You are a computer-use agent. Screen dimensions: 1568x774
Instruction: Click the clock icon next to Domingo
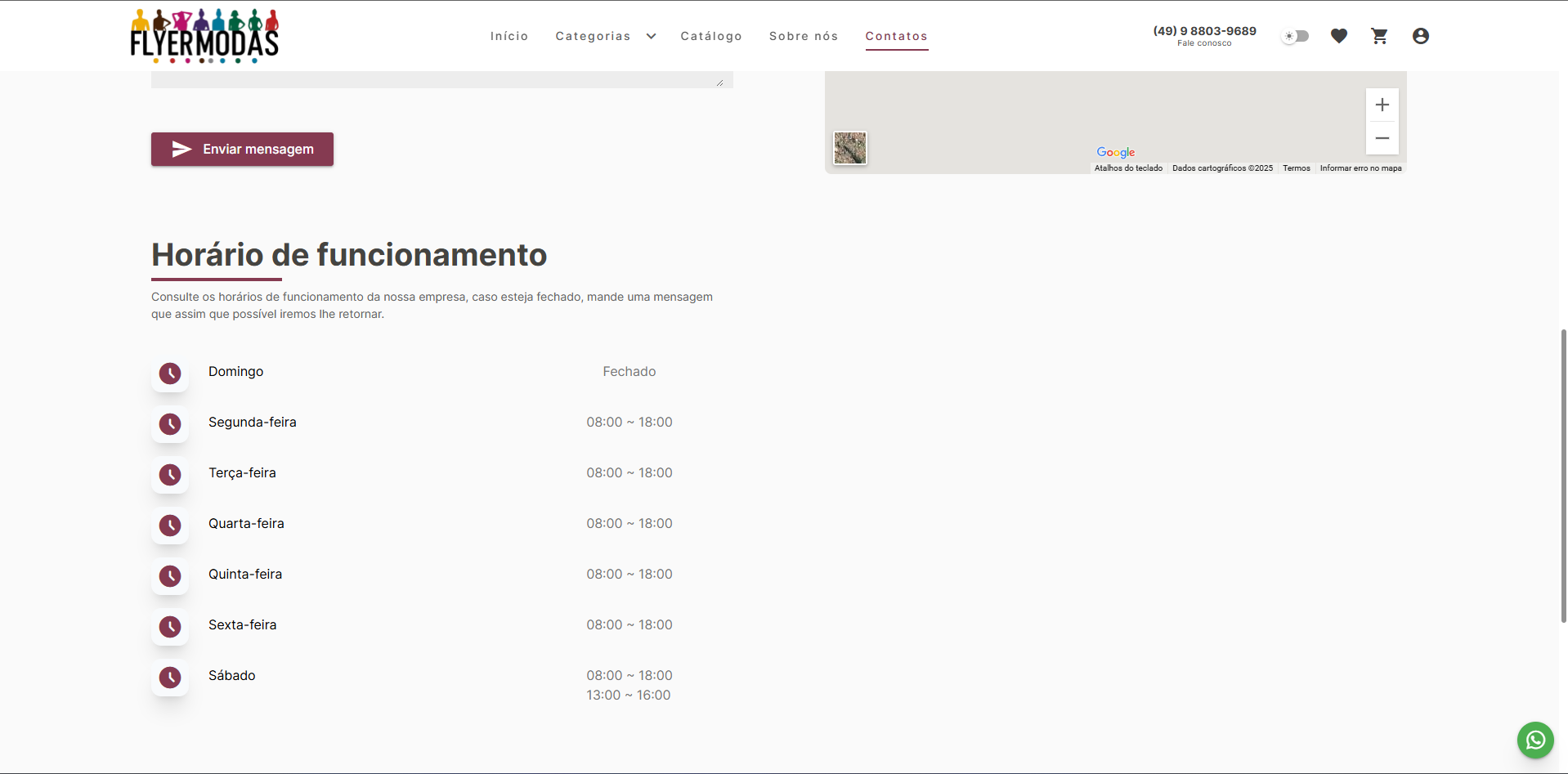pos(170,374)
